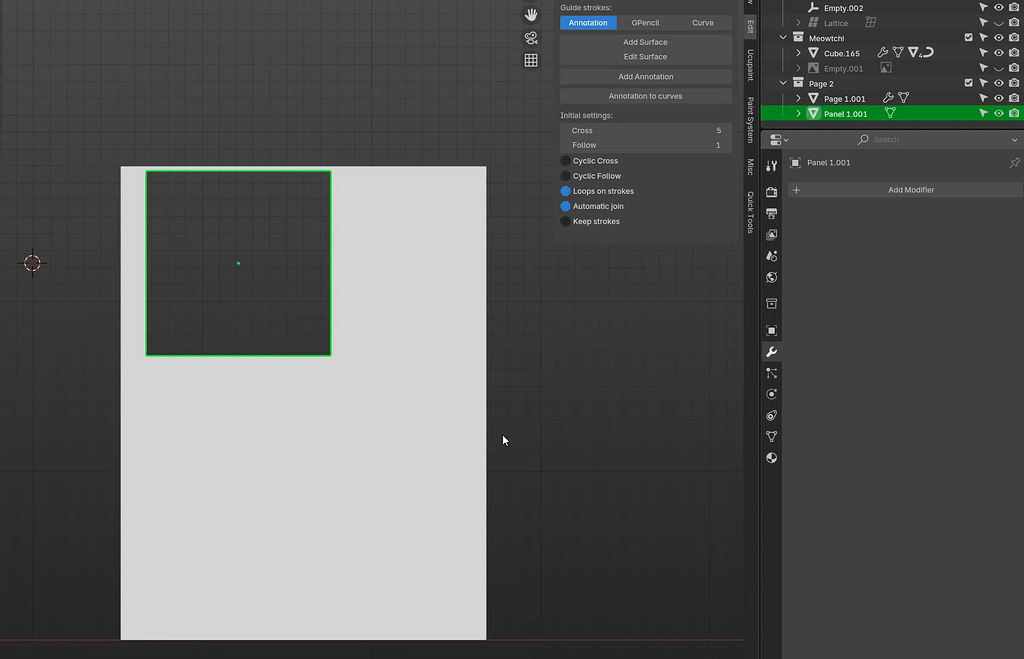Open Misc sidebar tab

click(x=750, y=167)
